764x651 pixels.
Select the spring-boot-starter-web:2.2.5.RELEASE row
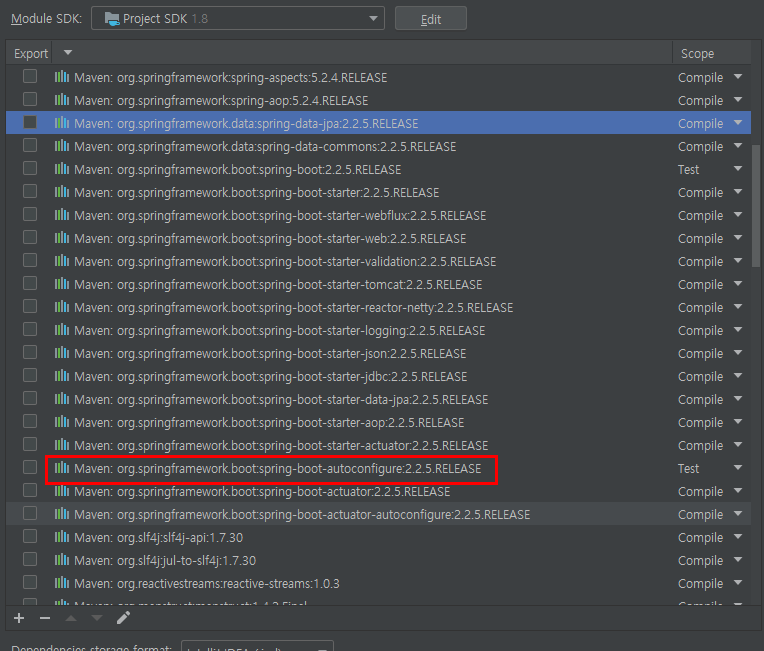coord(378,238)
